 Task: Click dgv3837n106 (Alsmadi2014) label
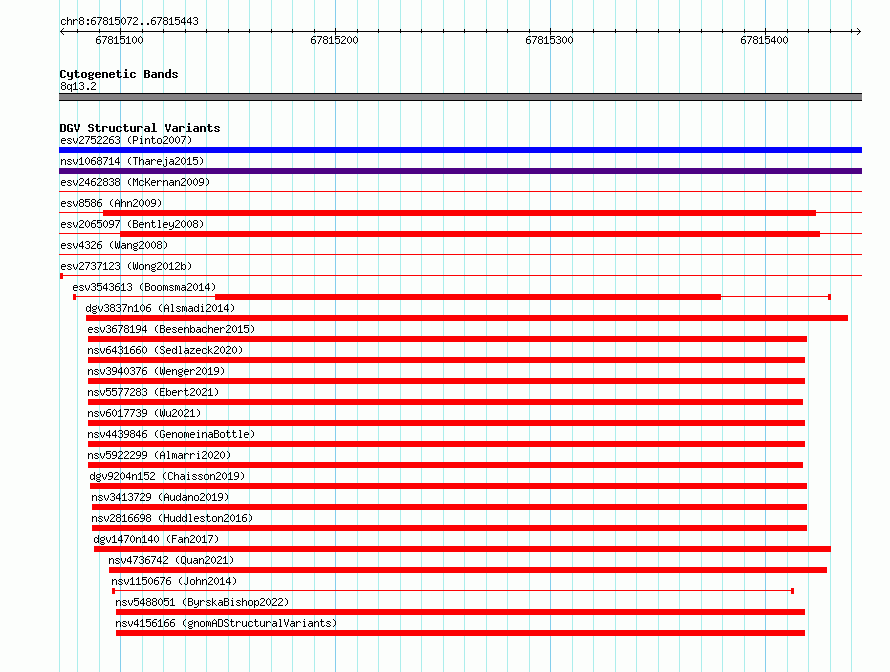pyautogui.click(x=160, y=308)
